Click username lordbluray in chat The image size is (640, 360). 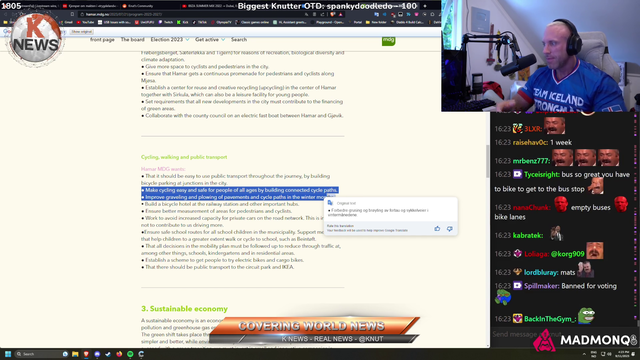click(x=541, y=272)
